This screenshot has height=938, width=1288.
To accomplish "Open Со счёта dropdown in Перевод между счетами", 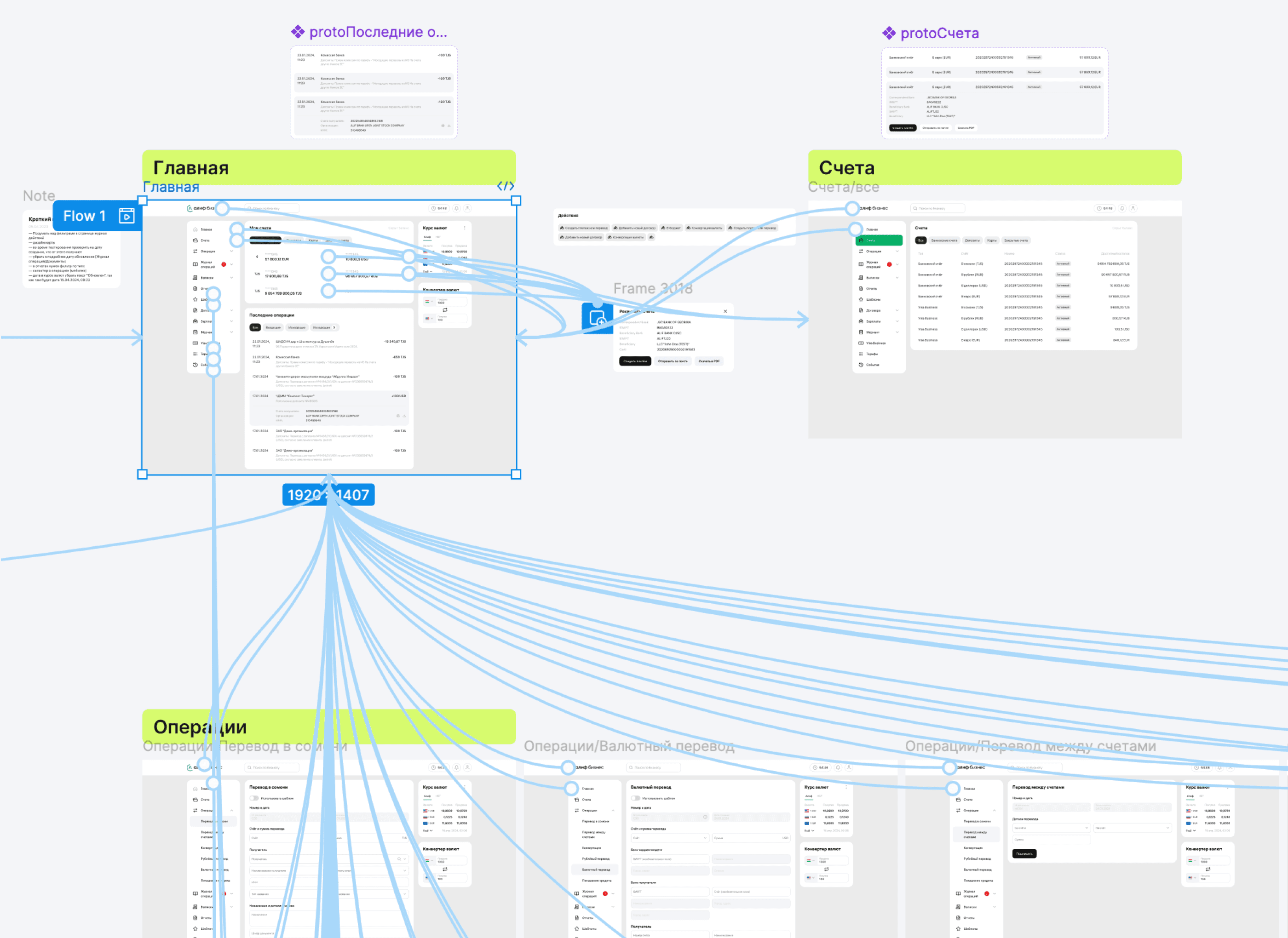I will pyautogui.click(x=1051, y=828).
